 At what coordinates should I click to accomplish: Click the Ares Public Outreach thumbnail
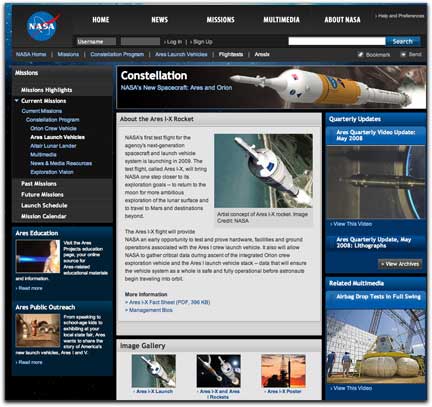pos(38,330)
